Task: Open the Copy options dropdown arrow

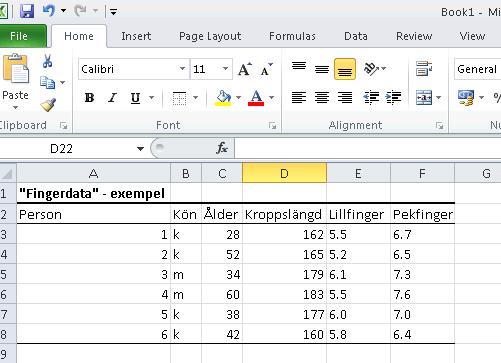Action: coord(62,82)
